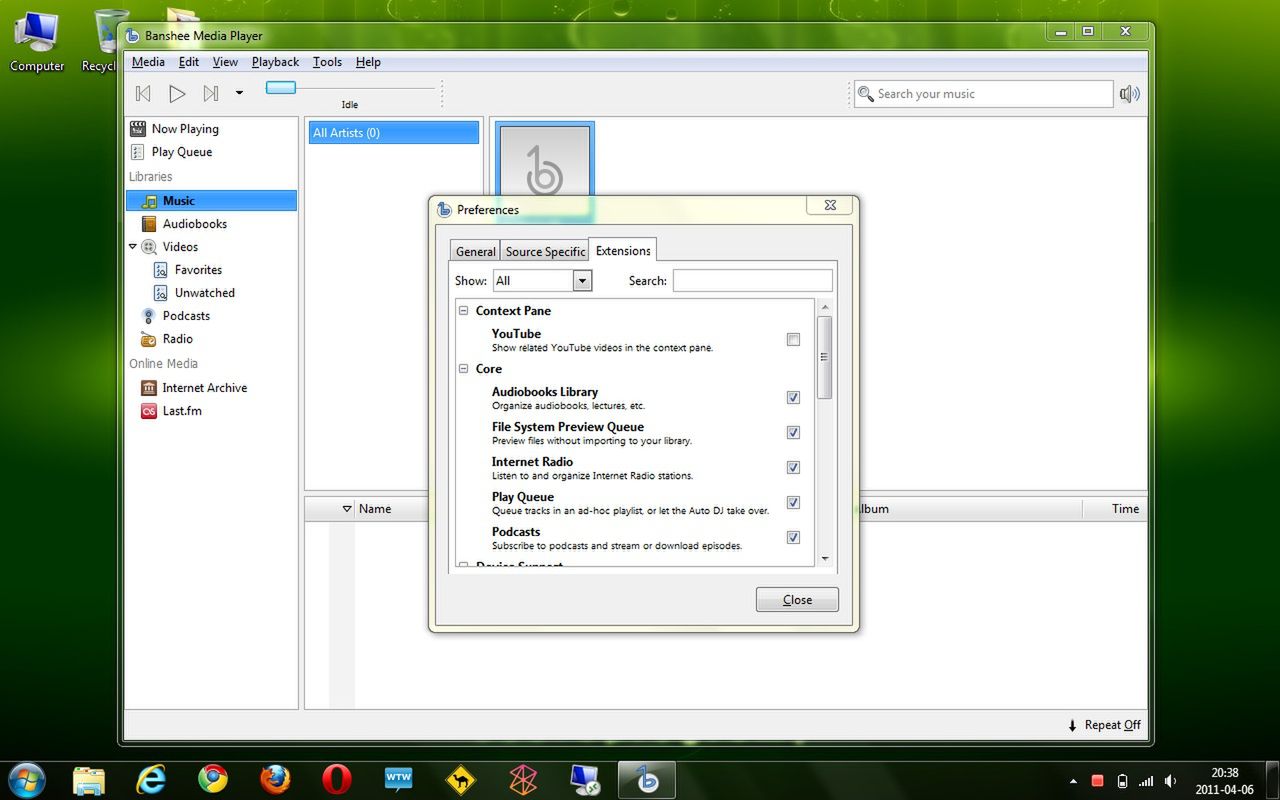
Task: Open the View menu
Action: 225,62
